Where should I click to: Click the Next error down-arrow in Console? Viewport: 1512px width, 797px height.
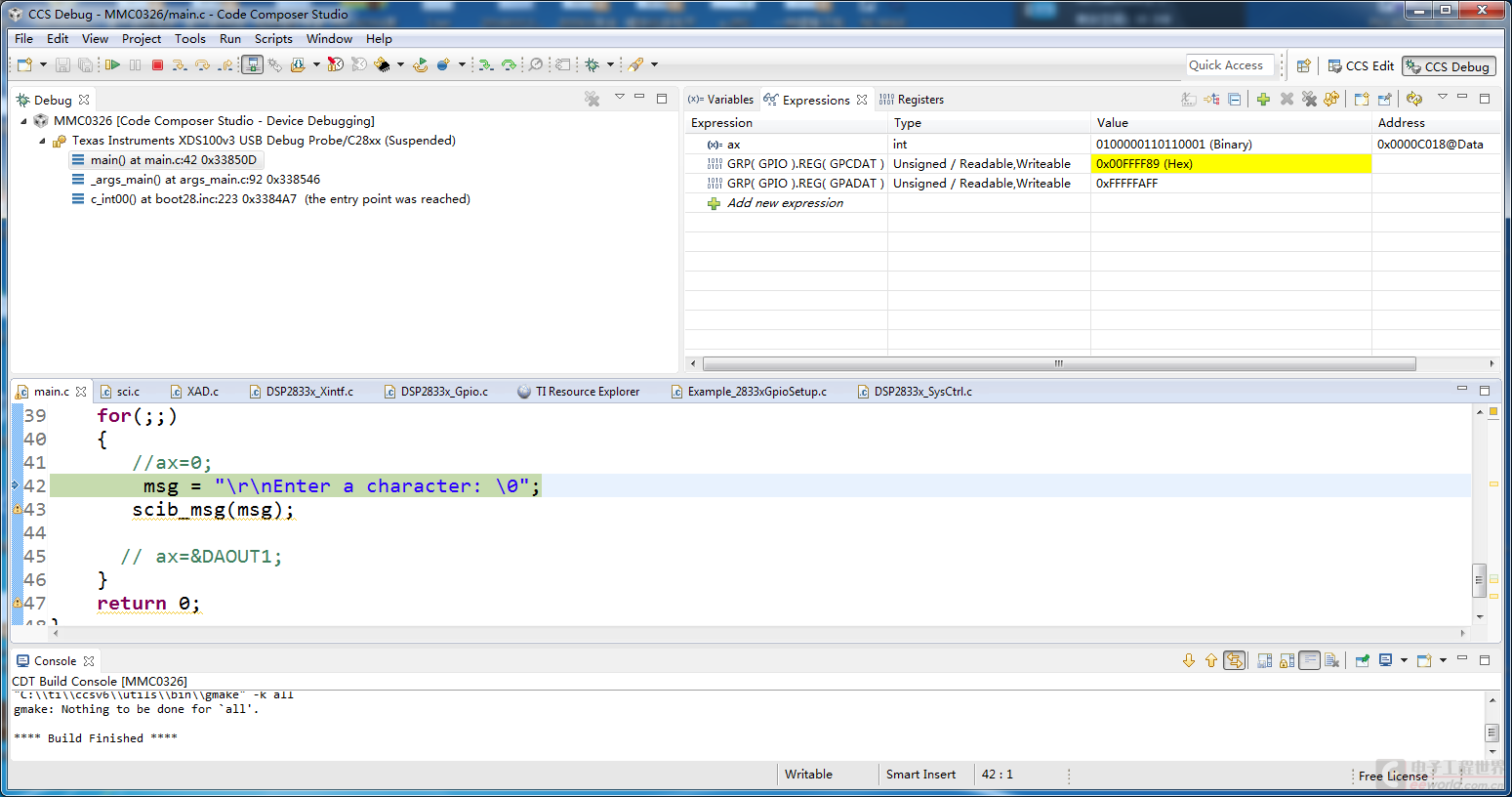click(x=1189, y=660)
